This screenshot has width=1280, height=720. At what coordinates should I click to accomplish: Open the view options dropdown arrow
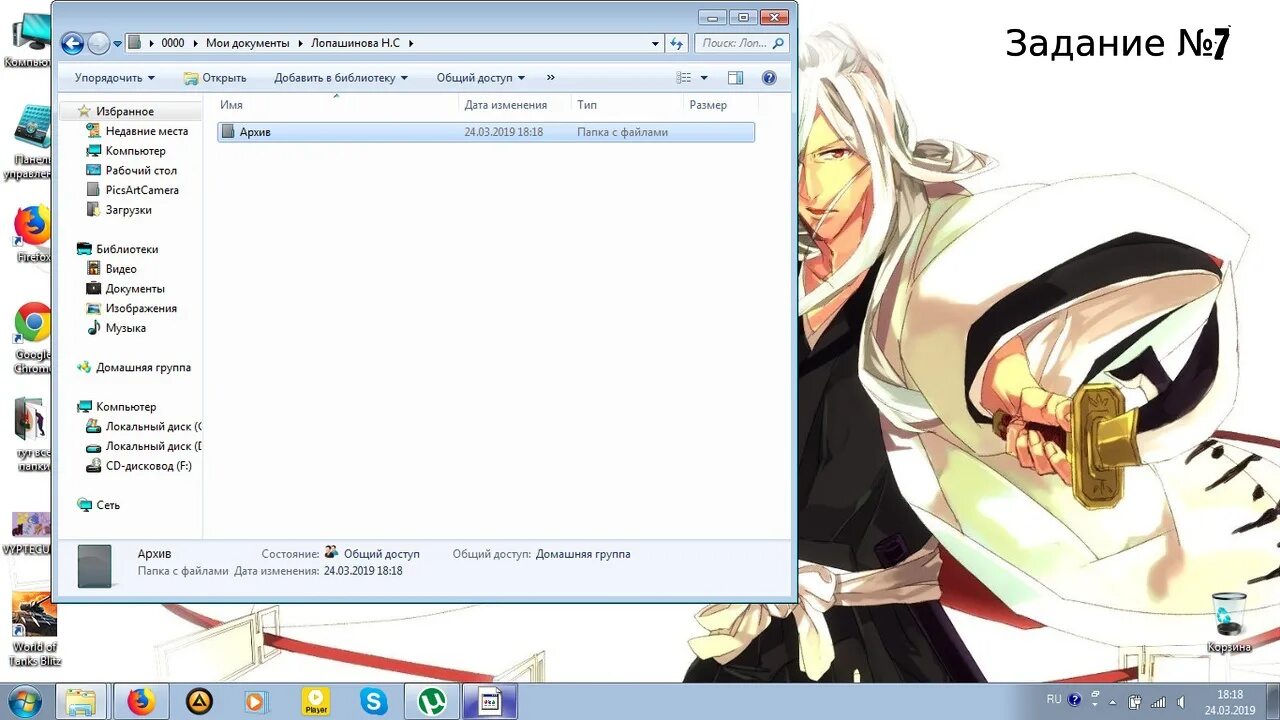704,78
